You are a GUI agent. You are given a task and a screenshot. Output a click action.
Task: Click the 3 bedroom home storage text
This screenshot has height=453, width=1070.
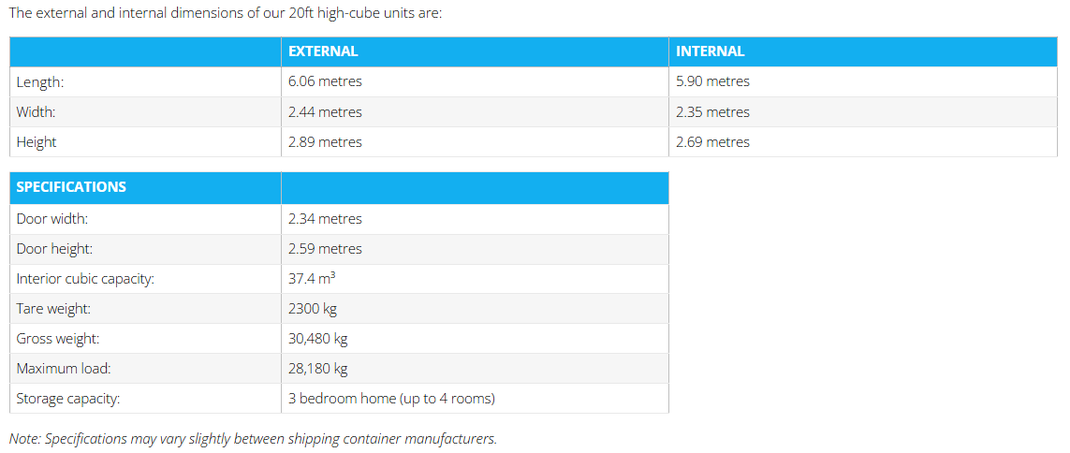pyautogui.click(x=391, y=399)
